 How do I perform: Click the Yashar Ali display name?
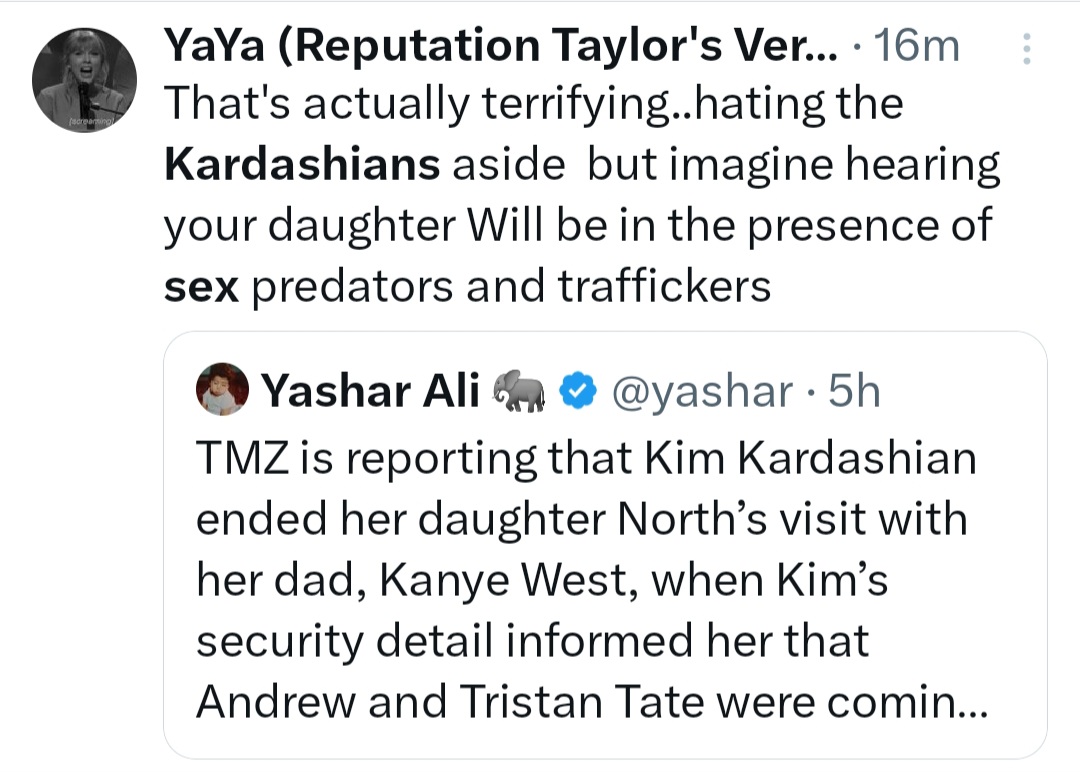tap(370, 390)
